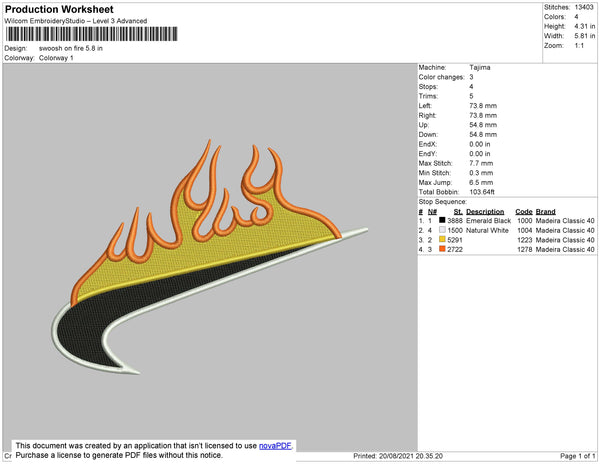Click the 'Color changes:' label
The height and width of the screenshot is (464, 600).
tap(441, 77)
